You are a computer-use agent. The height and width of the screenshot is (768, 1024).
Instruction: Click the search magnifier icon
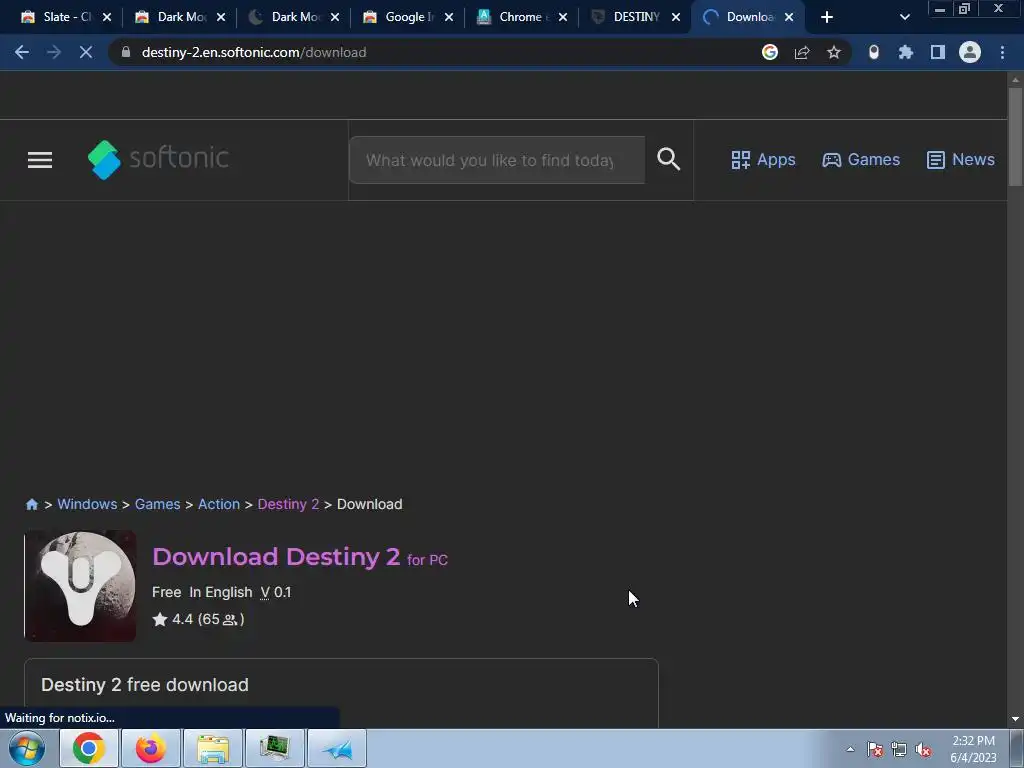(669, 159)
